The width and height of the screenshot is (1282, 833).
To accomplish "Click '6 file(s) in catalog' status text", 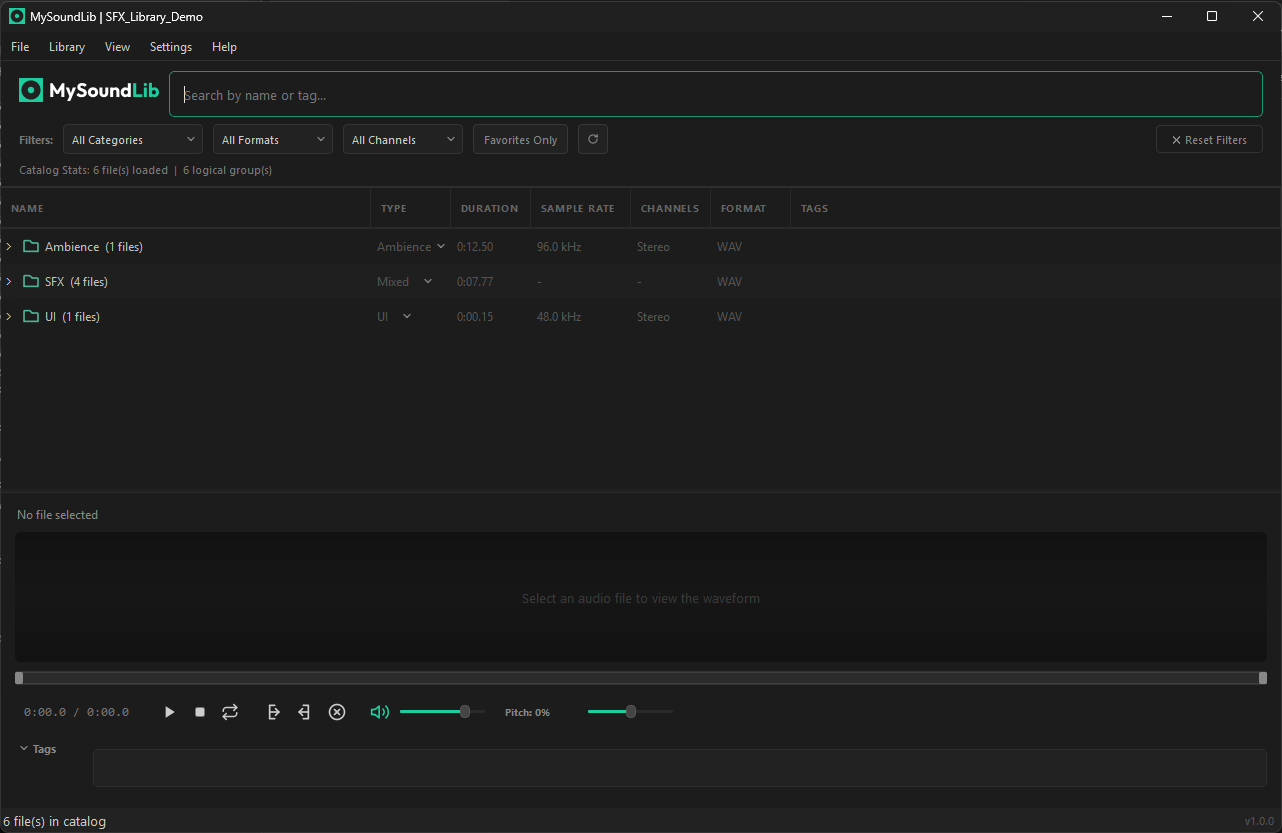I will tap(54, 822).
